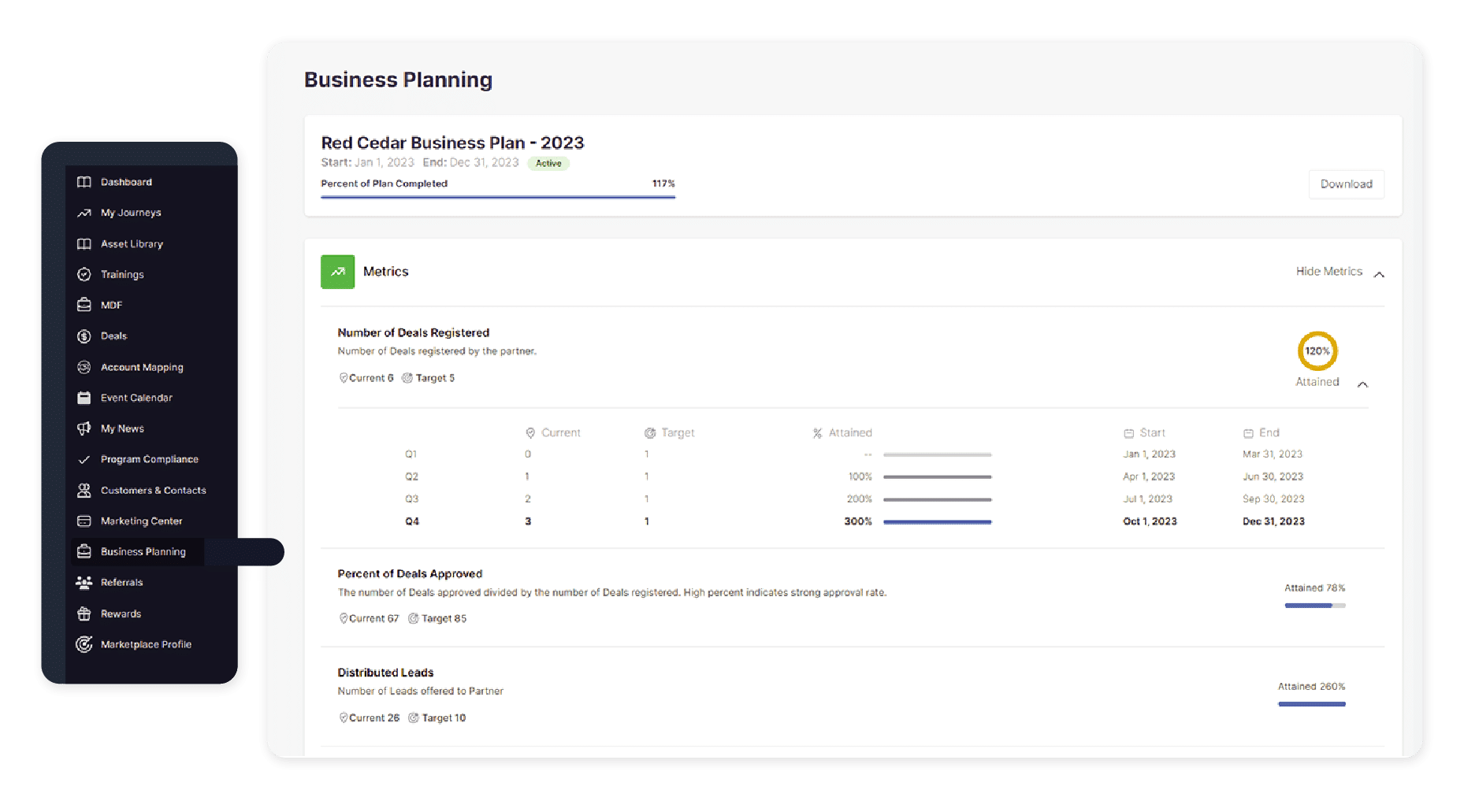Download the Red Cedar business plan
Viewport: 1464px width, 812px height.
(x=1346, y=184)
